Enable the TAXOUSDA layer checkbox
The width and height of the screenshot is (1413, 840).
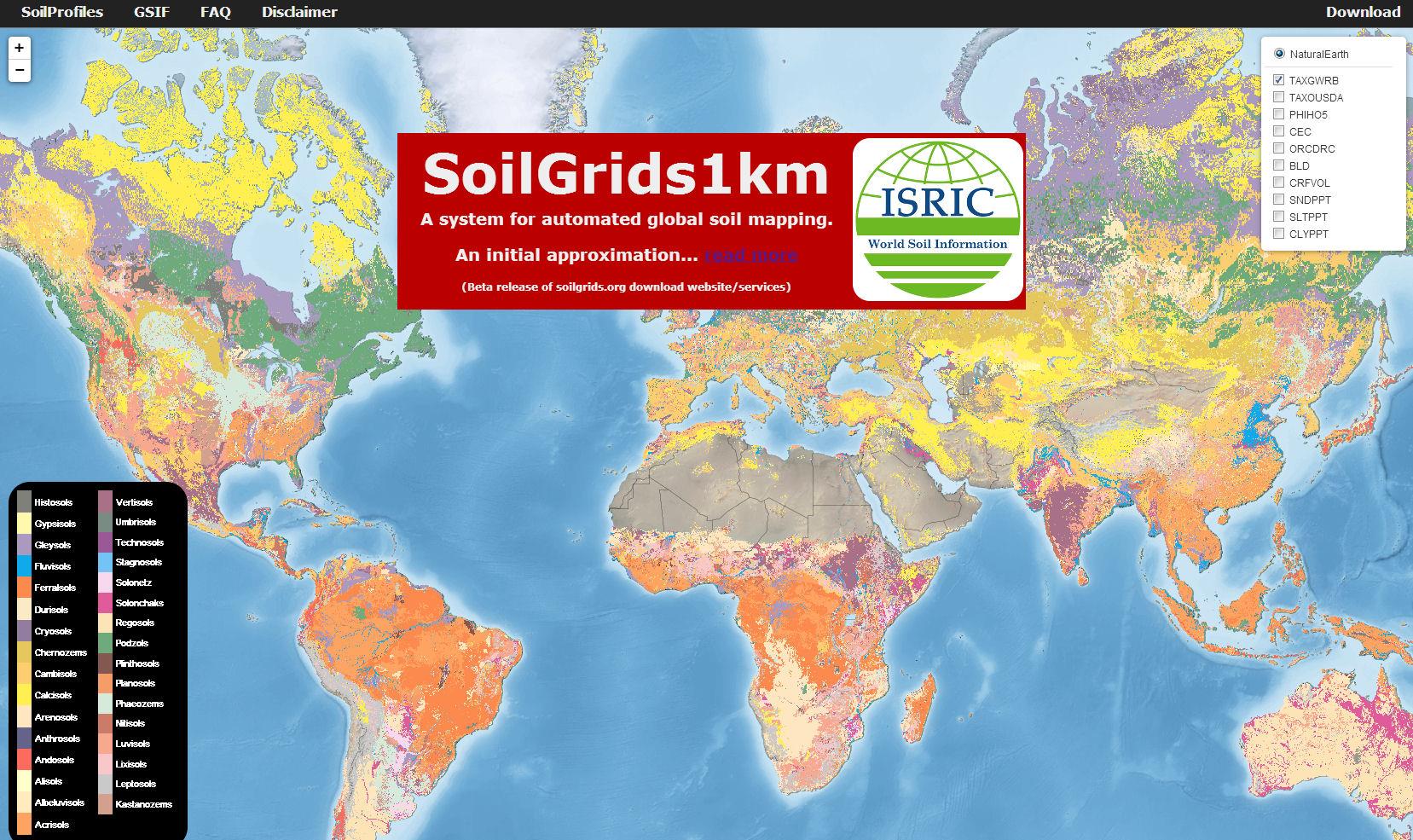pyautogui.click(x=1279, y=97)
